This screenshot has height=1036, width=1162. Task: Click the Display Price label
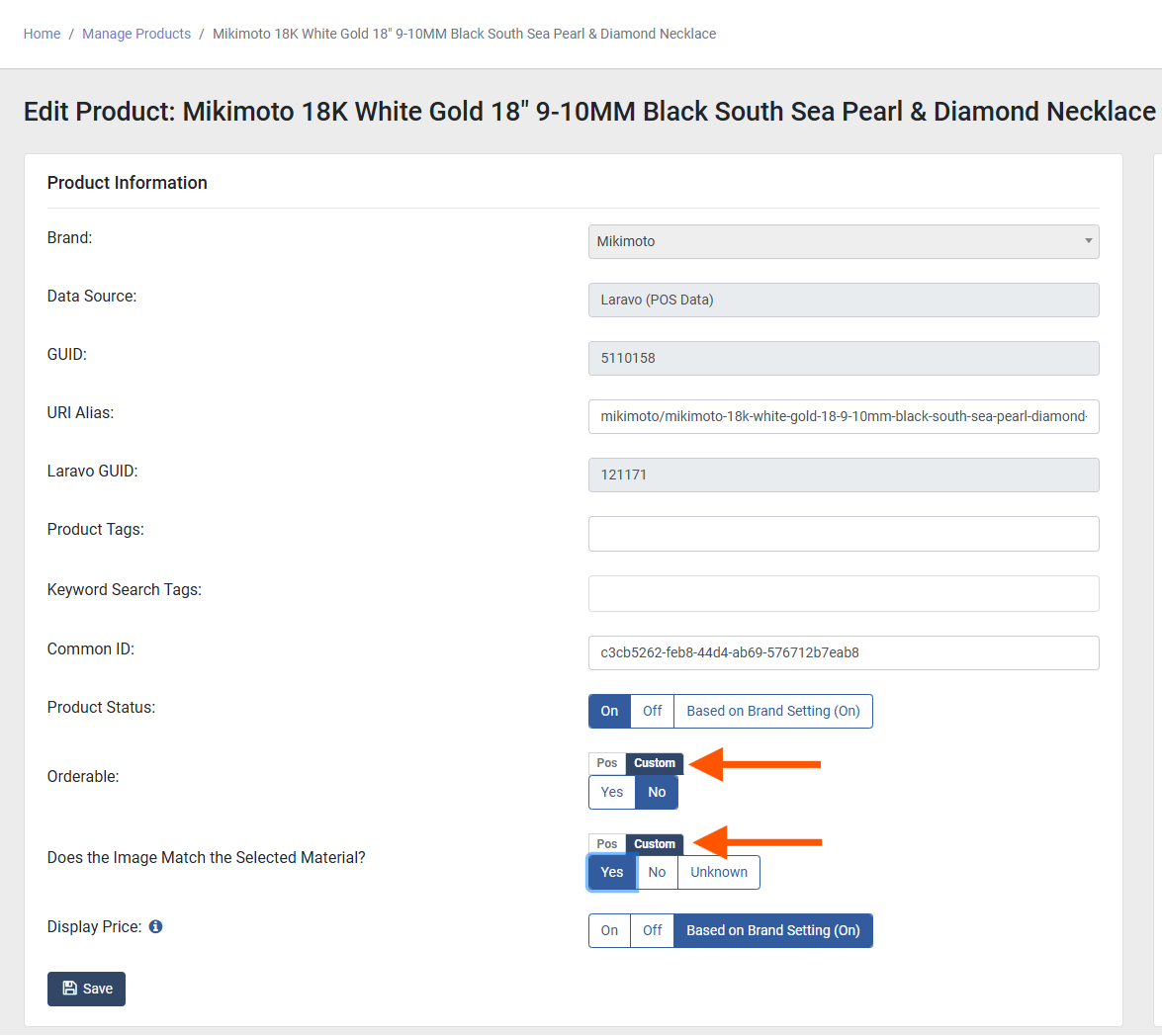94,926
